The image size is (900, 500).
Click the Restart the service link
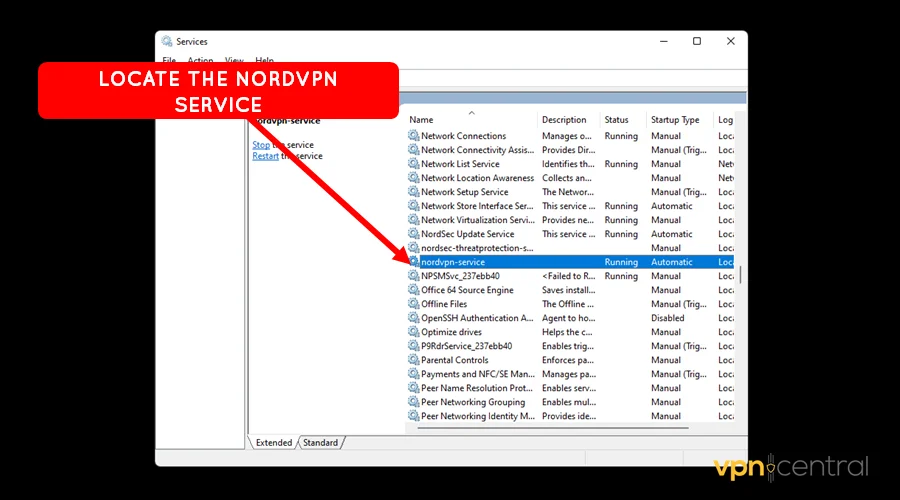click(x=265, y=156)
